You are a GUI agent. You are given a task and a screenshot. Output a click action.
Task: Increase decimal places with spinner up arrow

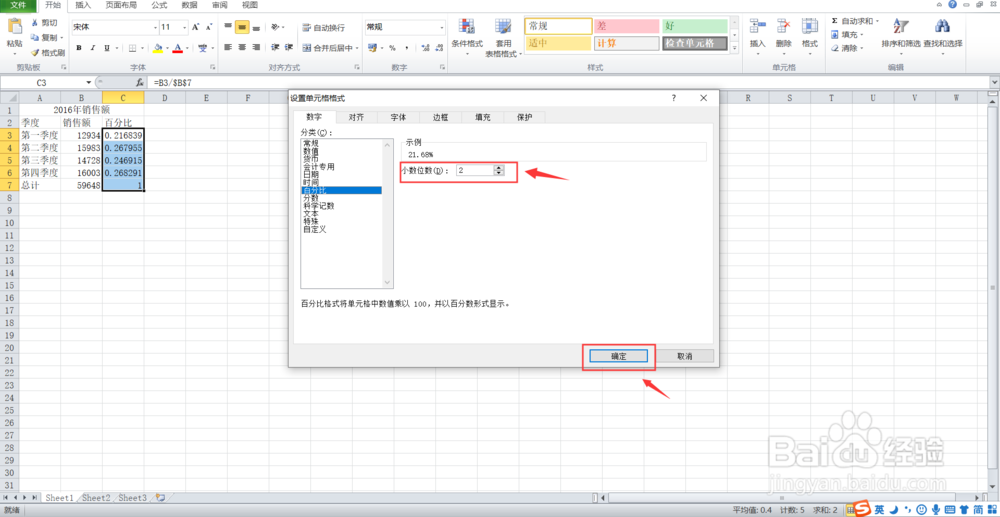[499, 168]
